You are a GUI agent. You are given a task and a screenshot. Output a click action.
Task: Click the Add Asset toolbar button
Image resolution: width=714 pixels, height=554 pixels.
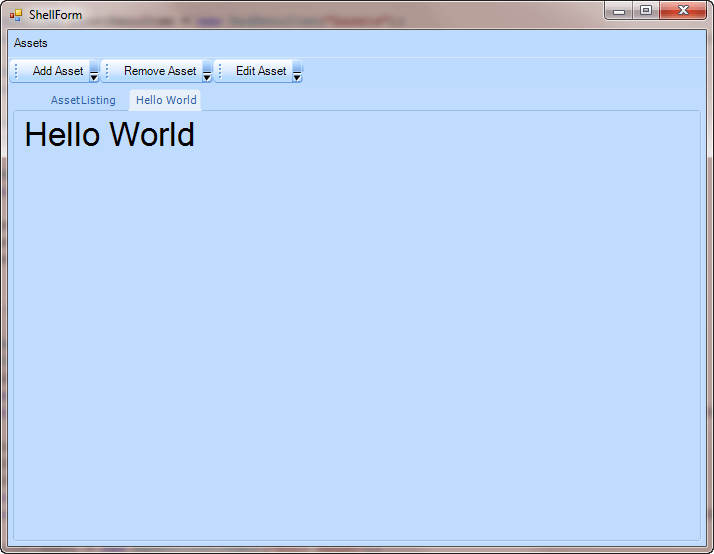[x=57, y=71]
